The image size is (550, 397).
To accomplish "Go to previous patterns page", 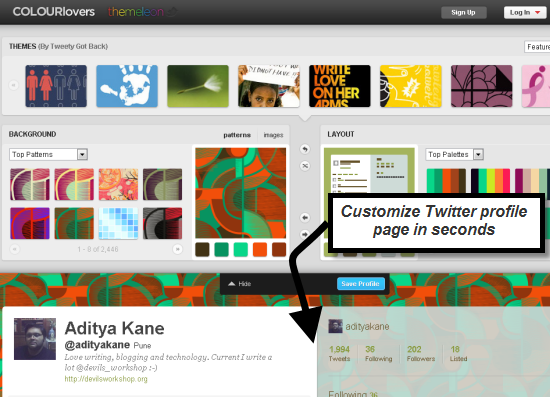I will tap(15, 249).
